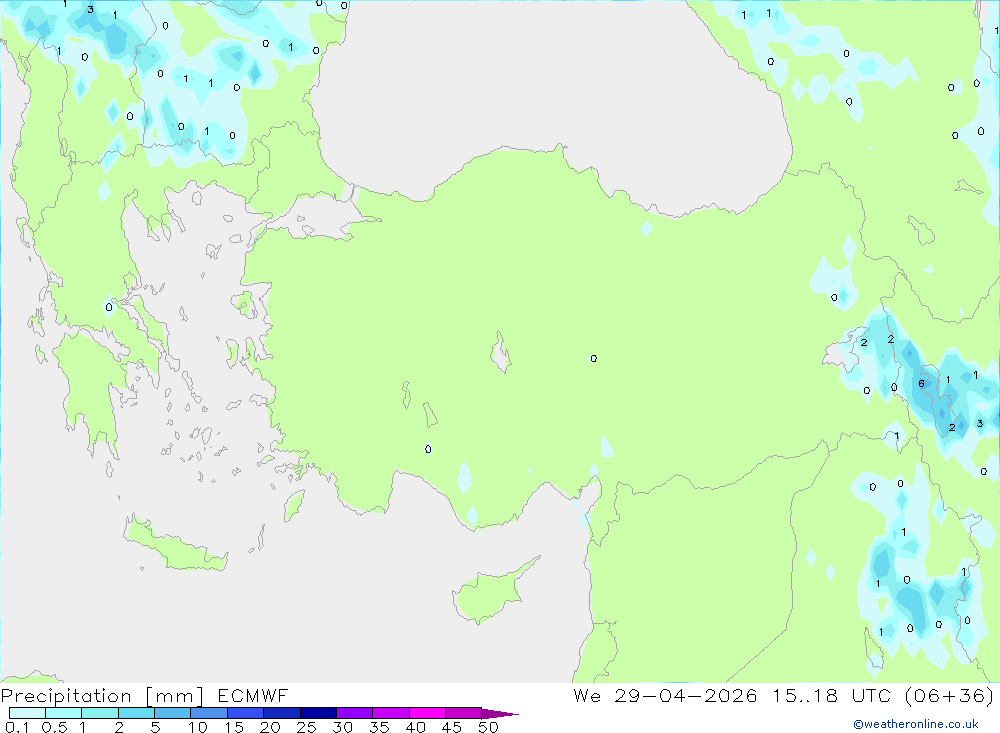This screenshot has height=733, width=1000.
Task: Click the "[mm]" unit label
Action: click(x=175, y=696)
